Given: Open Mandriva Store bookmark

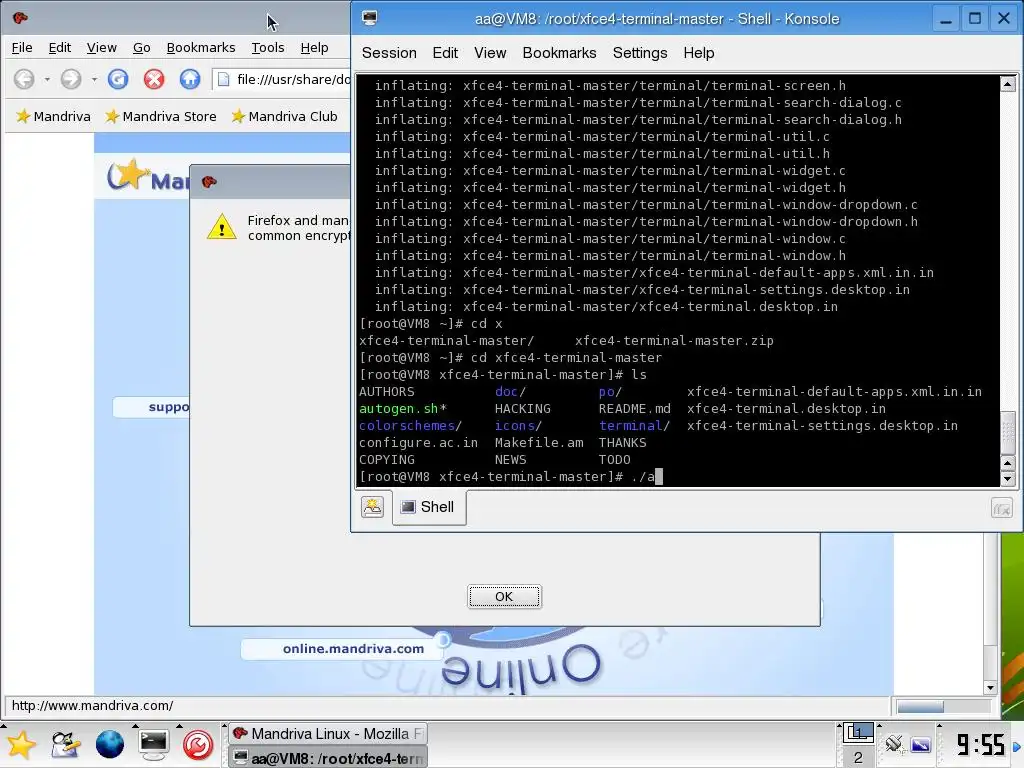Looking at the screenshot, I should [x=161, y=116].
